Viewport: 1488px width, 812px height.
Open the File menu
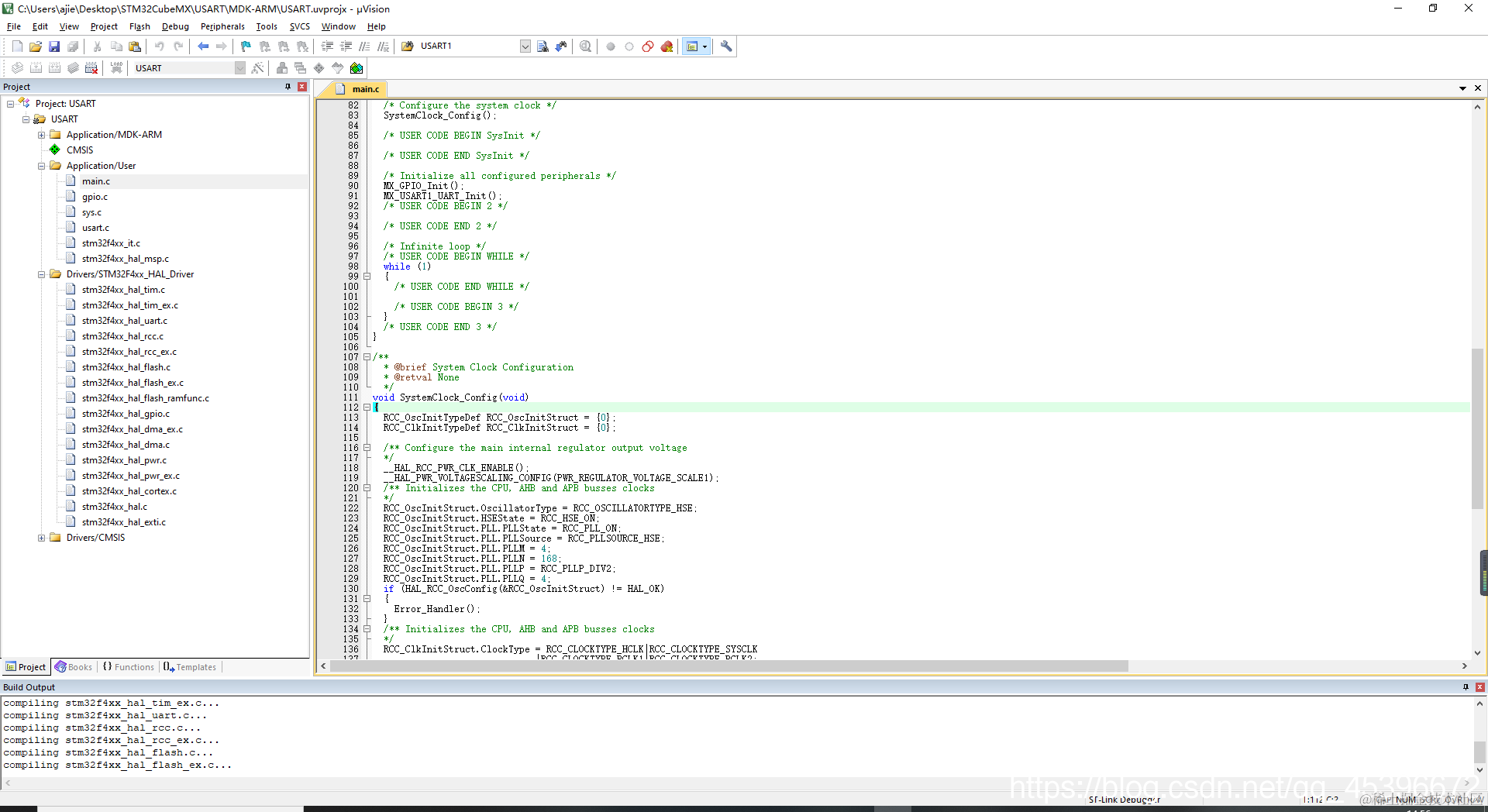(x=14, y=26)
